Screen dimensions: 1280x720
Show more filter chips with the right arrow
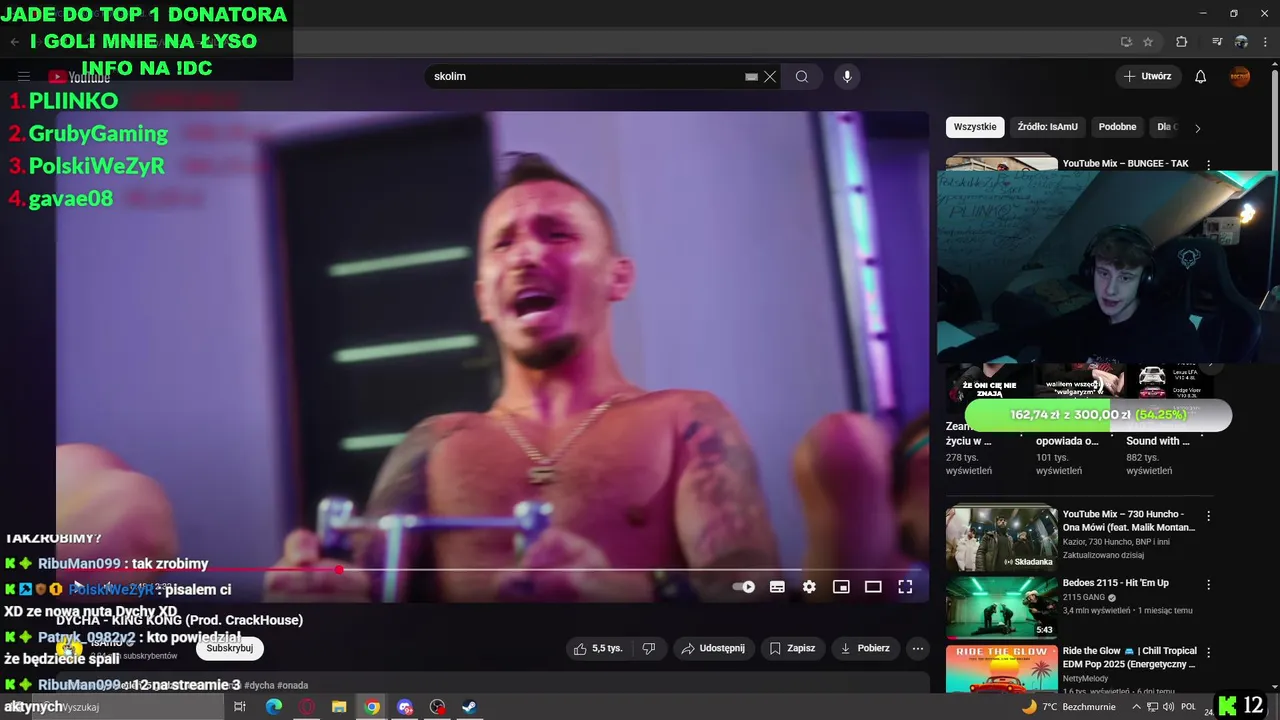pos(1197,128)
